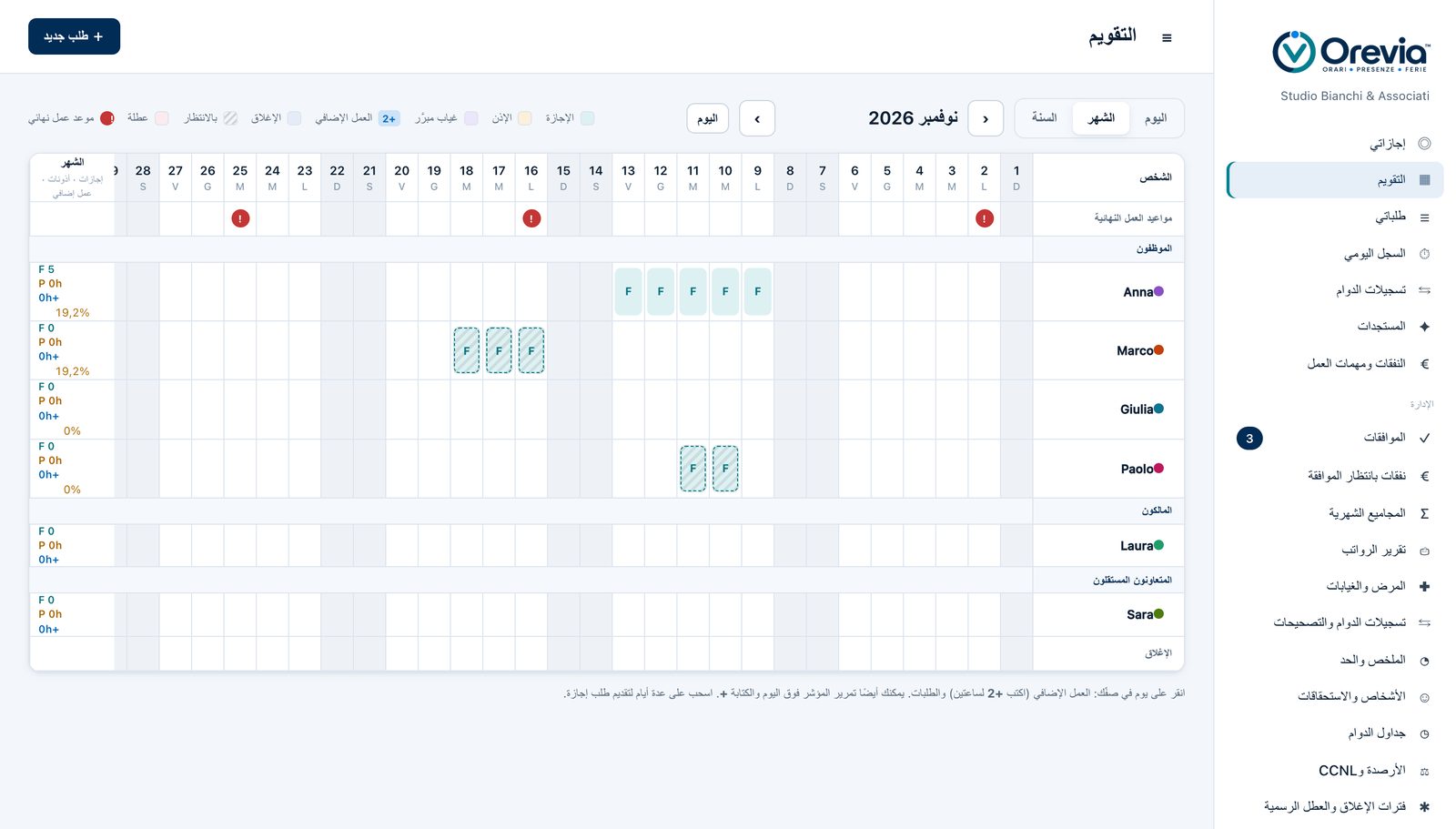Click the pie icon for الملخص والحد
Image resolution: width=1456 pixels, height=829 pixels.
click(1424, 661)
